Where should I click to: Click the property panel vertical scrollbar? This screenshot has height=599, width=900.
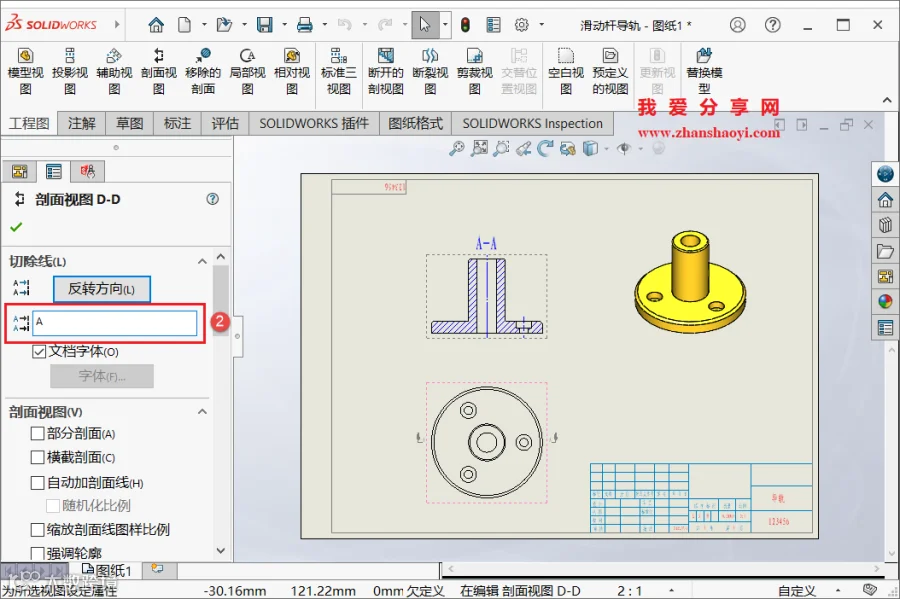coord(220,403)
